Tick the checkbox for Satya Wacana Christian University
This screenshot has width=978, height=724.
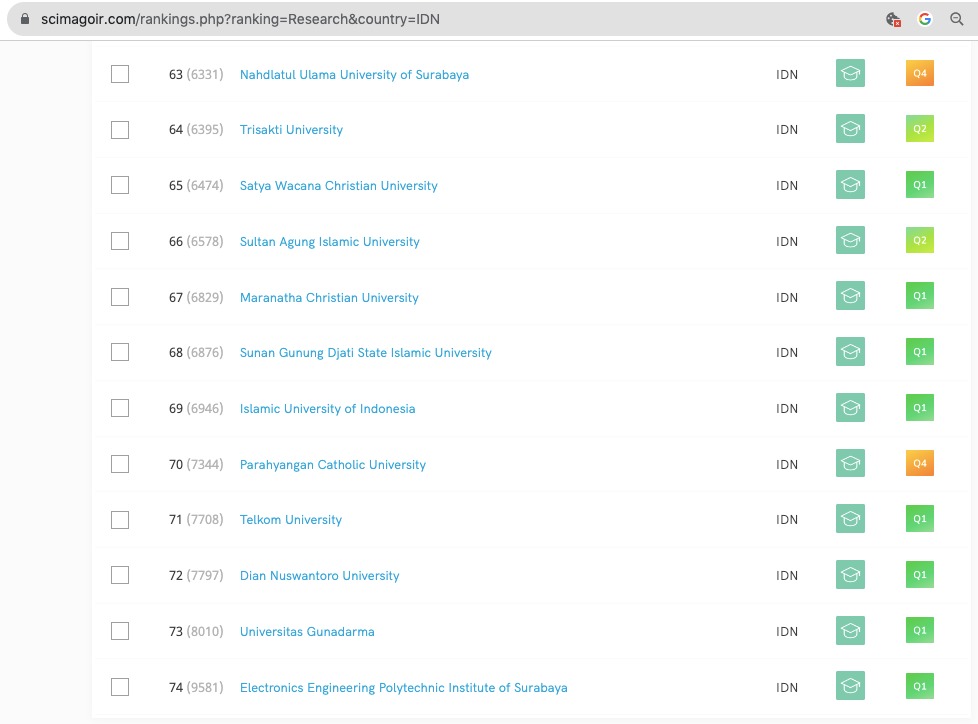tap(120, 185)
